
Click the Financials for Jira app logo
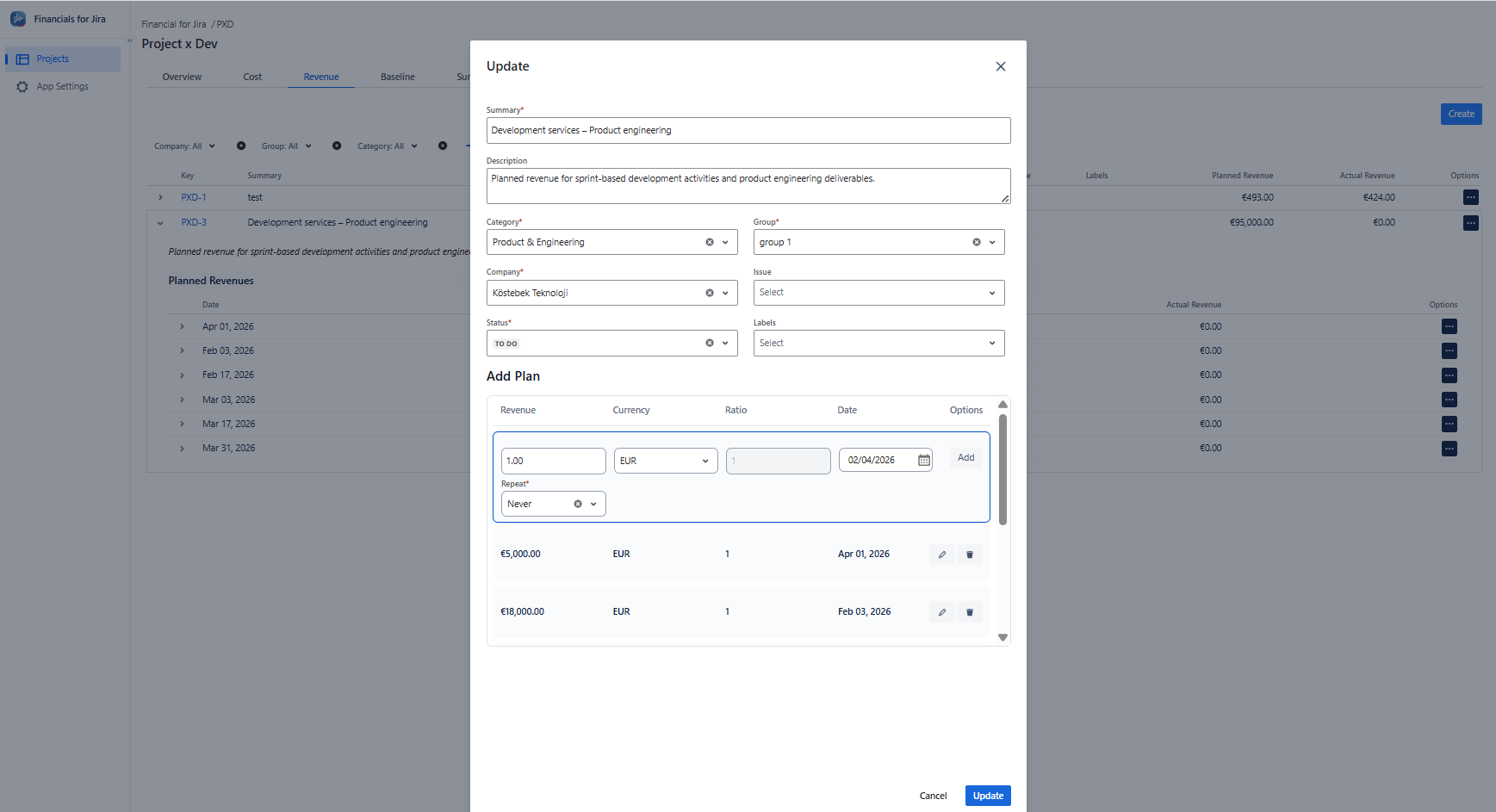click(17, 19)
